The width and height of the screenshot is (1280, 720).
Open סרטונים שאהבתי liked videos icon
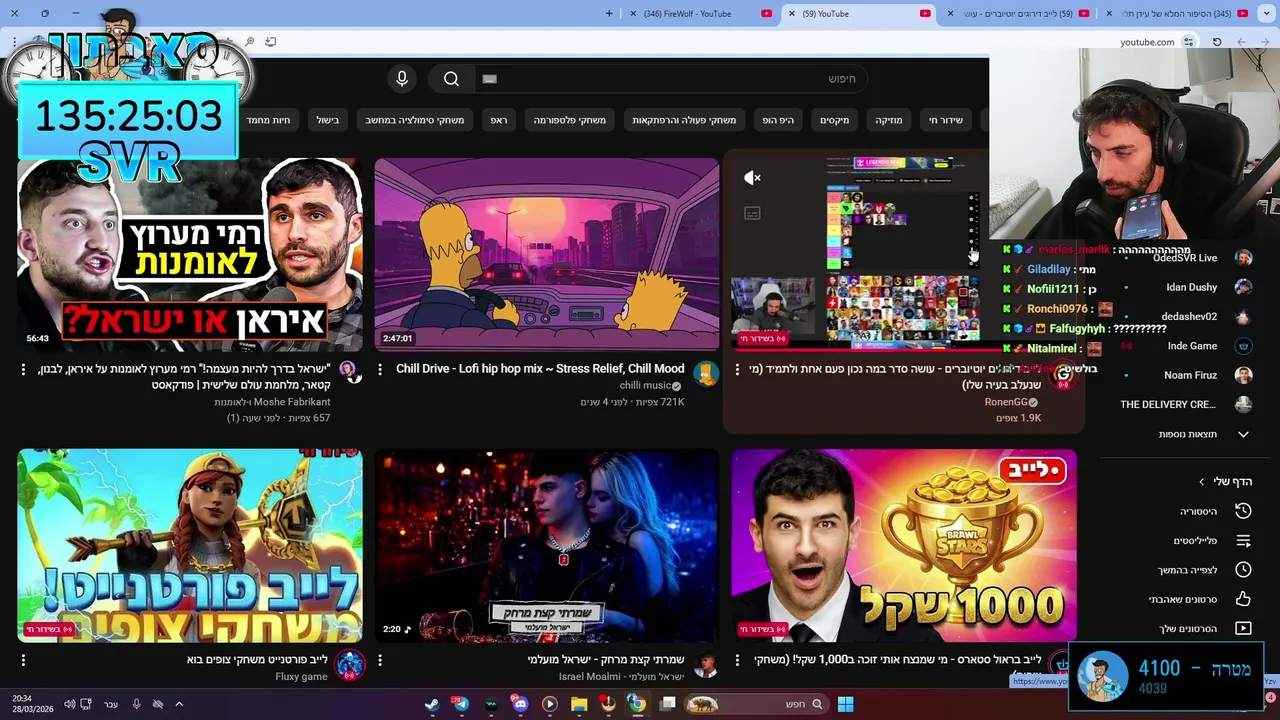[1243, 599]
